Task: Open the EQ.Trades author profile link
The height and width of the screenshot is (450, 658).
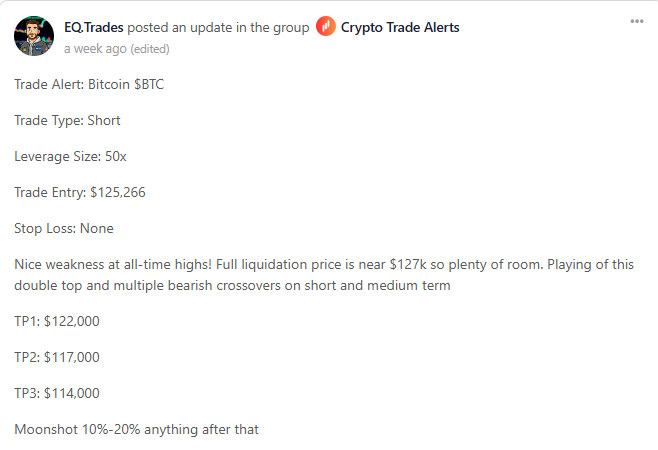Action: pos(93,27)
